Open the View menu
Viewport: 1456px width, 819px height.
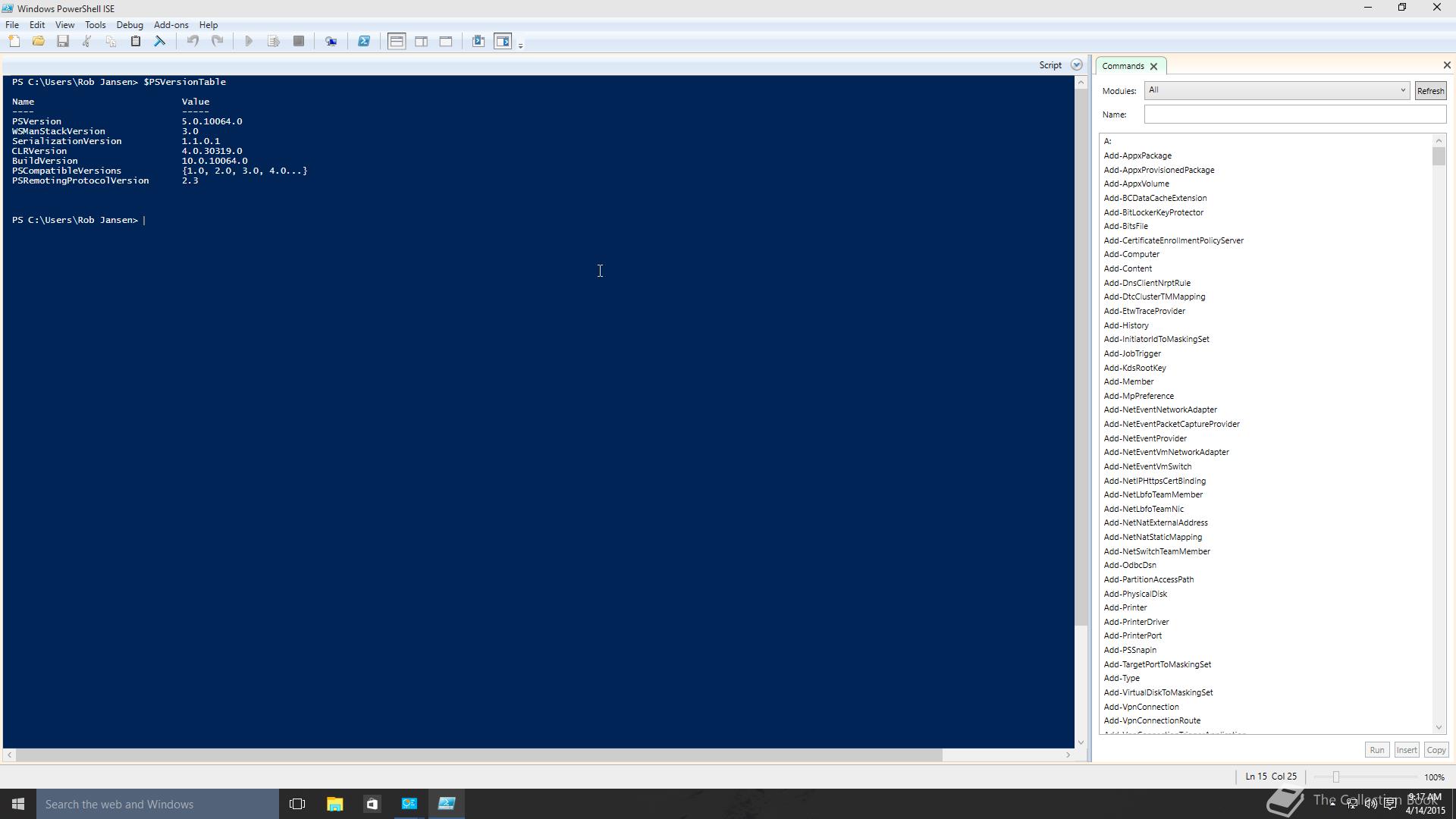[x=64, y=25]
